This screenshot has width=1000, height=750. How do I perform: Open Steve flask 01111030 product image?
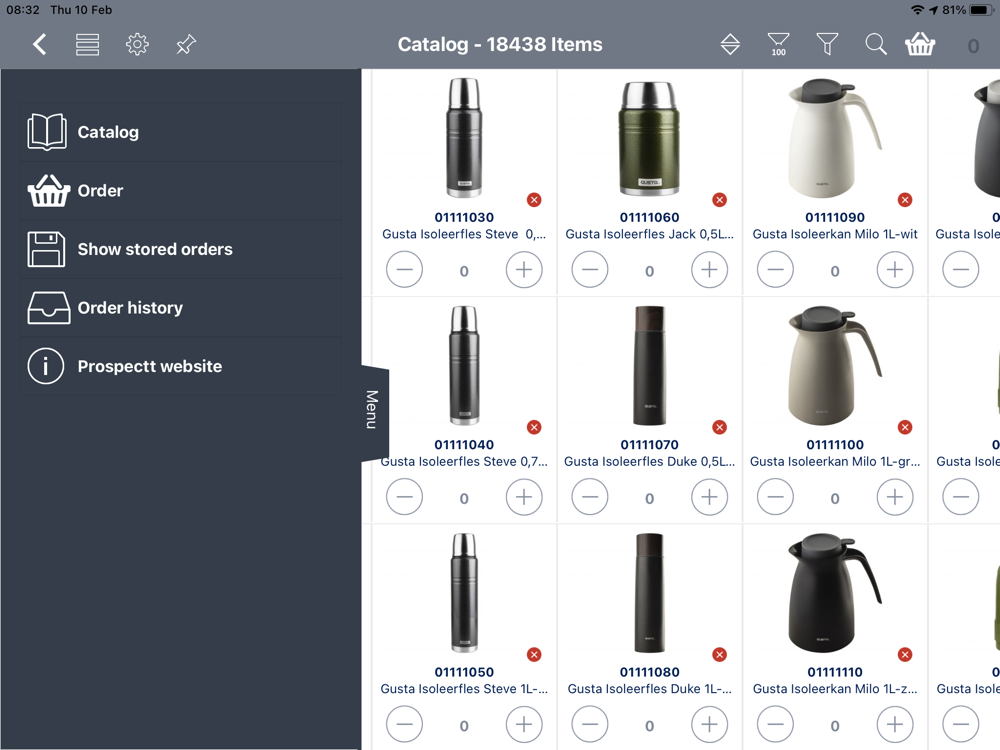pyautogui.click(x=464, y=138)
